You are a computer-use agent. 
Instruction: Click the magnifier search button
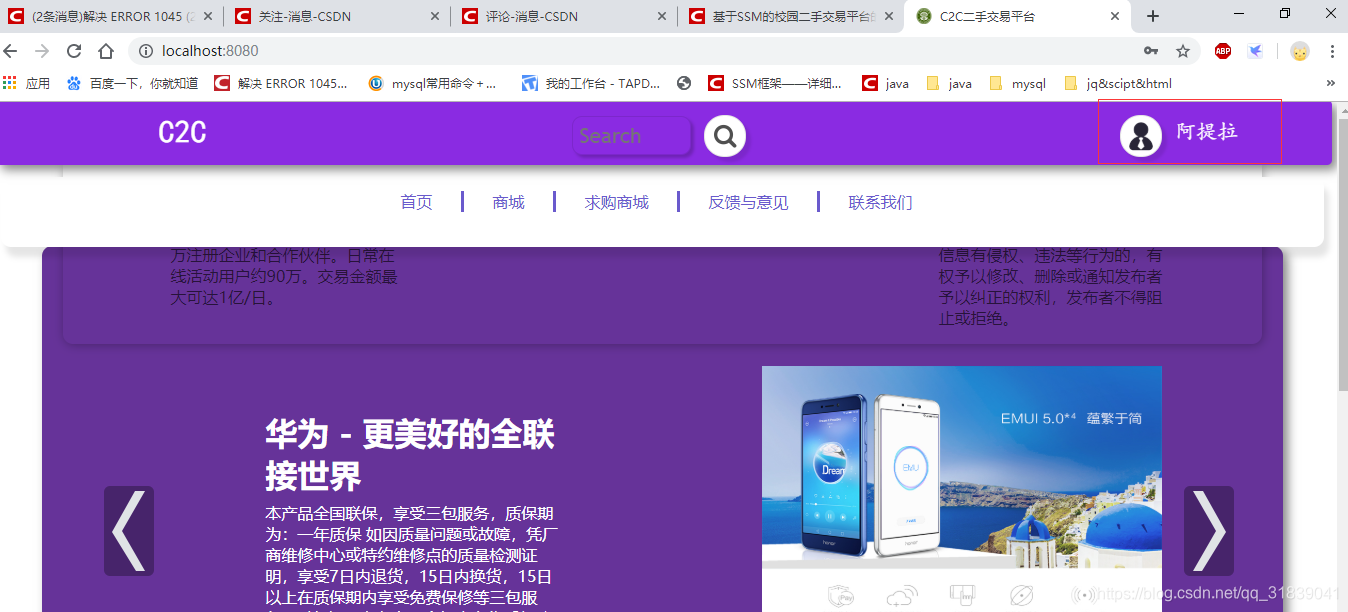pyautogui.click(x=725, y=136)
